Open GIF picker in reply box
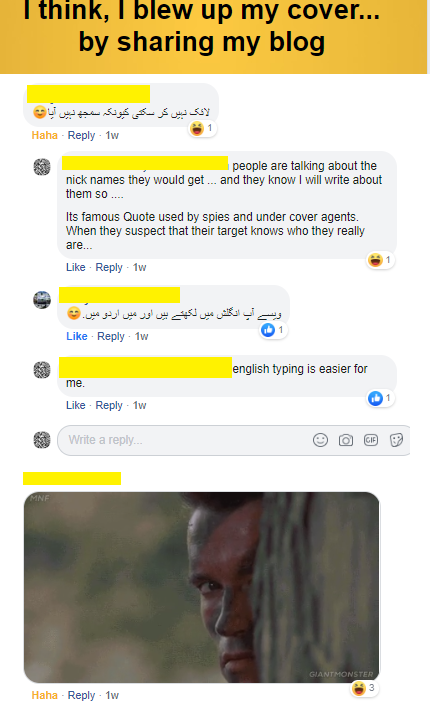 [x=371, y=440]
